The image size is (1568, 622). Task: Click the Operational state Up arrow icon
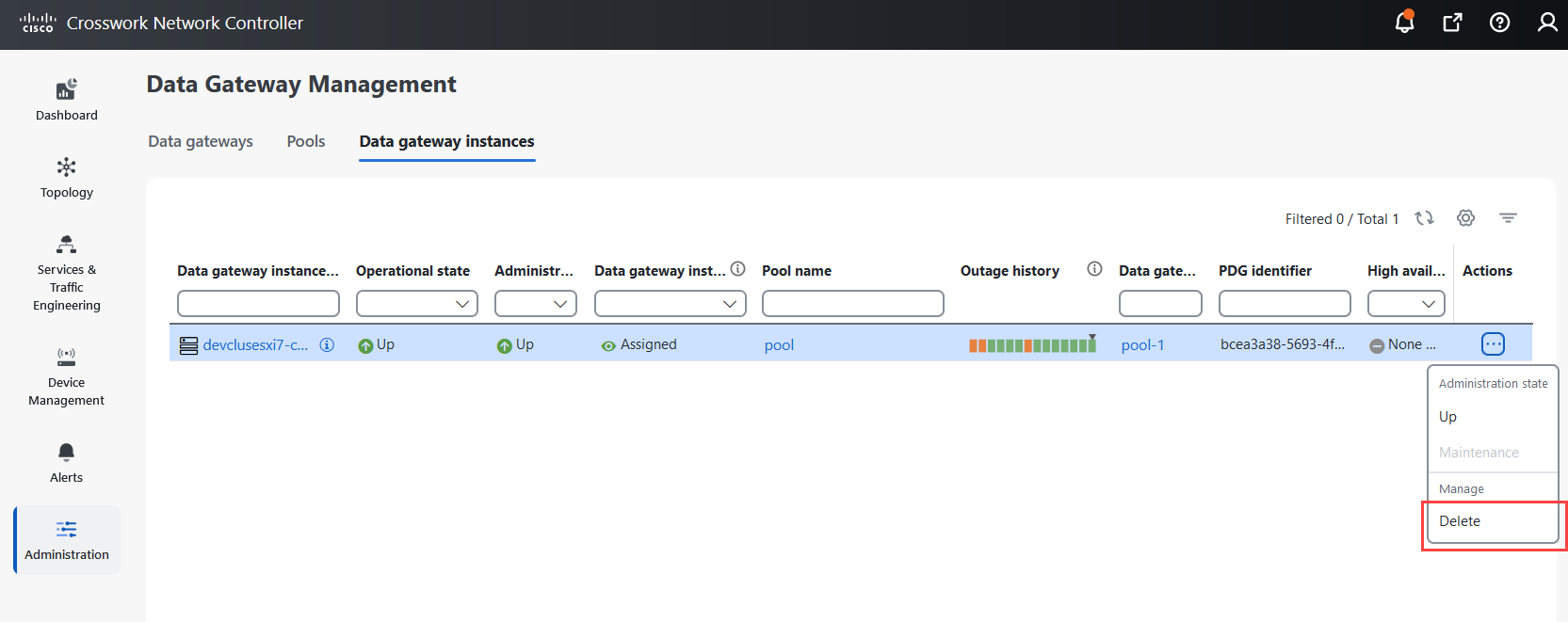click(x=365, y=346)
